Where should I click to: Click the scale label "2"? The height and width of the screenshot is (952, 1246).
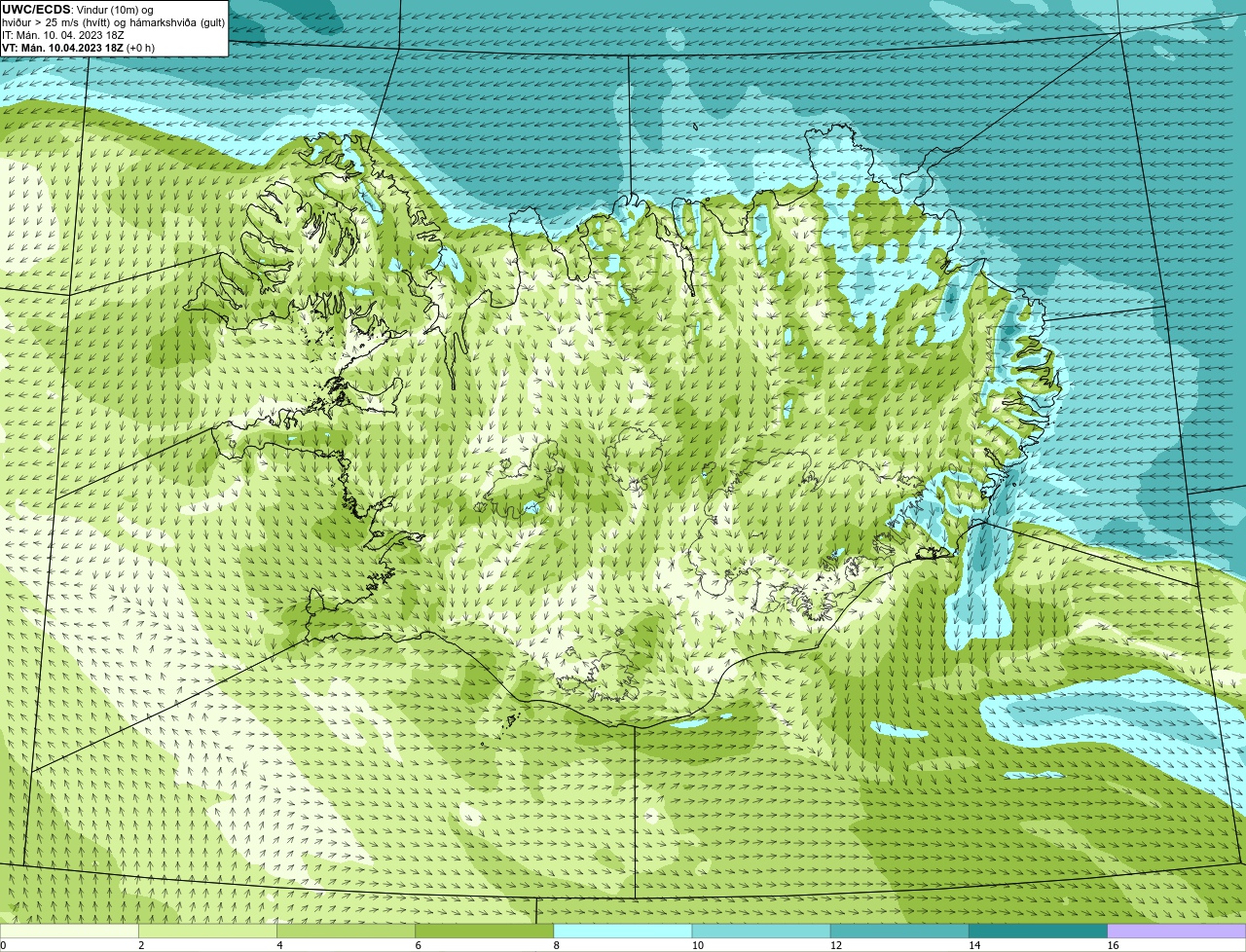pyautogui.click(x=141, y=945)
